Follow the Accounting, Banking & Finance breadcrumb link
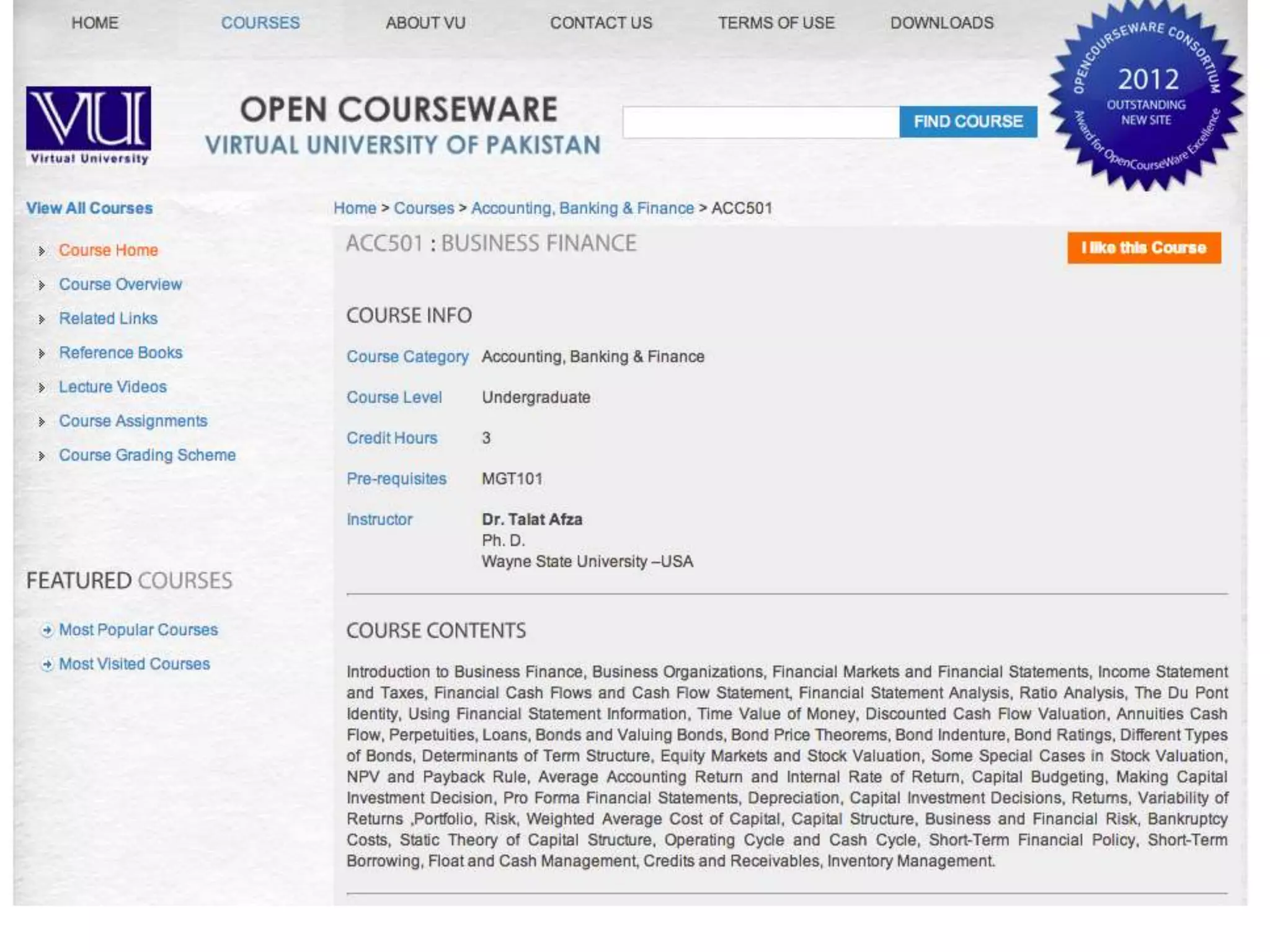The image size is (1270, 952). click(x=582, y=208)
